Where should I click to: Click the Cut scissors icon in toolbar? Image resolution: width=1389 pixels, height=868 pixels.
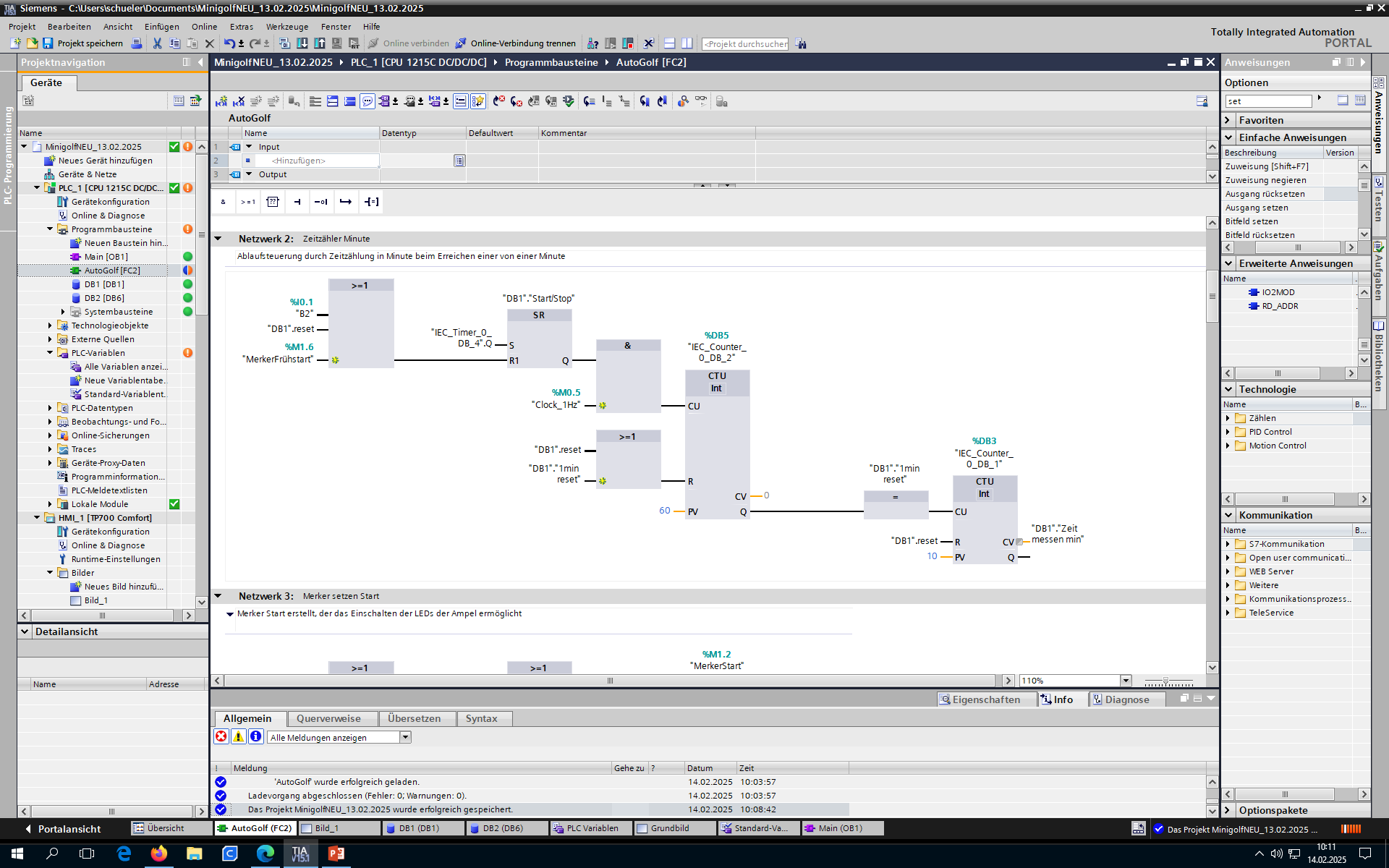157,43
